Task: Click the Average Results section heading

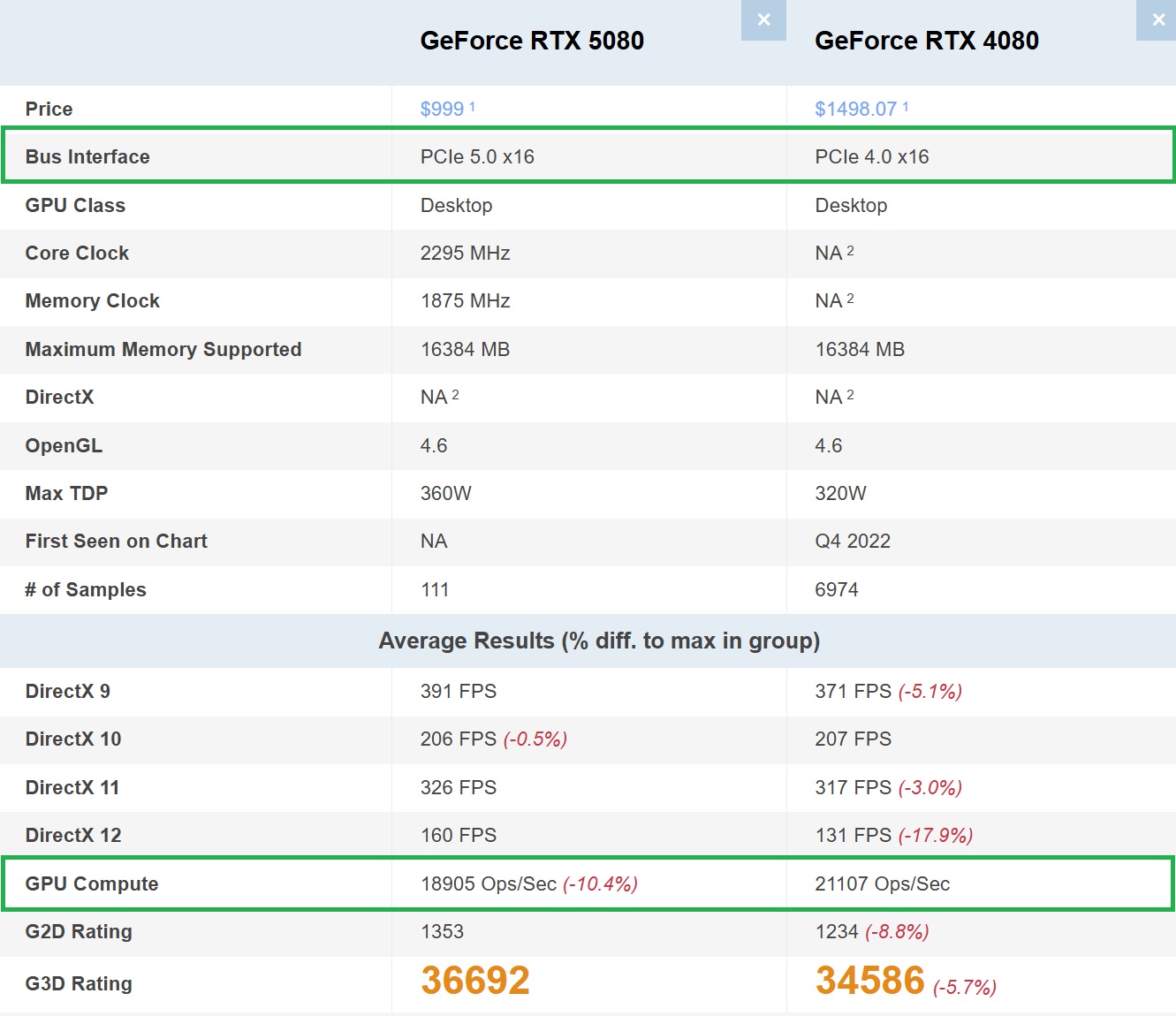Action: [x=599, y=641]
